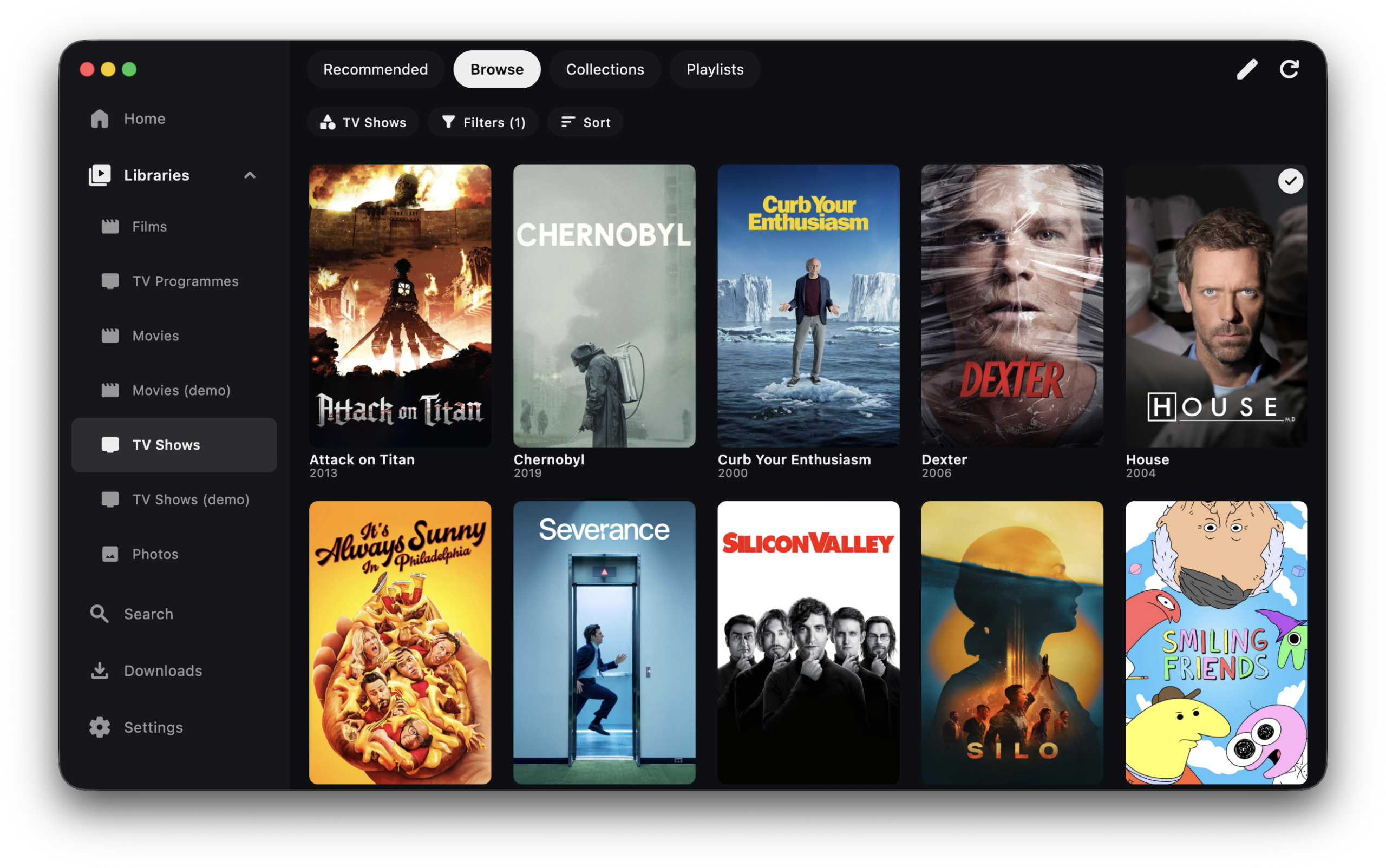Click the Downloads arrow icon
This screenshot has height=868, width=1386.
(x=100, y=670)
